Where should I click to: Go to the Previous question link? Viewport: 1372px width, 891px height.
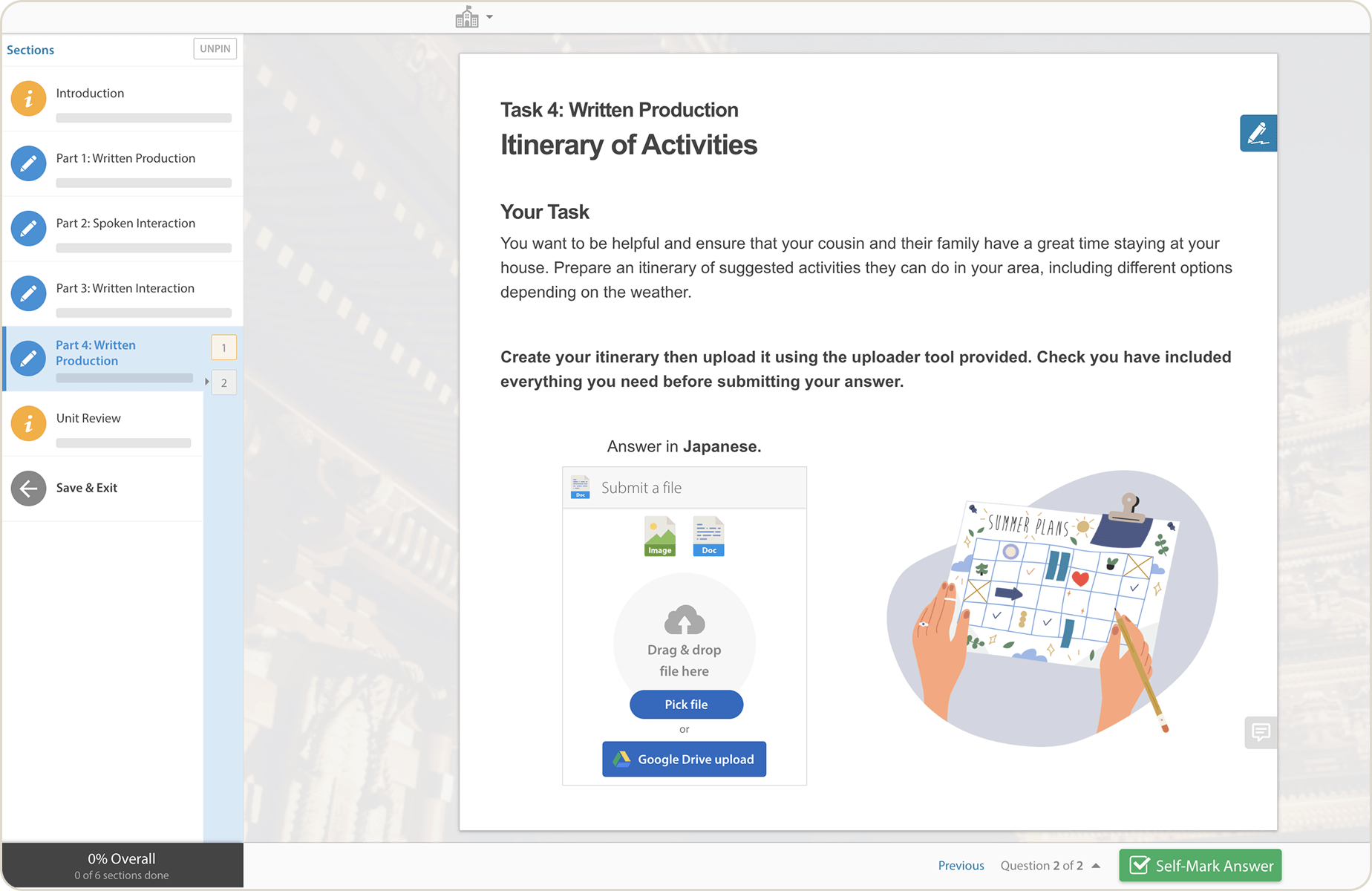click(x=961, y=866)
